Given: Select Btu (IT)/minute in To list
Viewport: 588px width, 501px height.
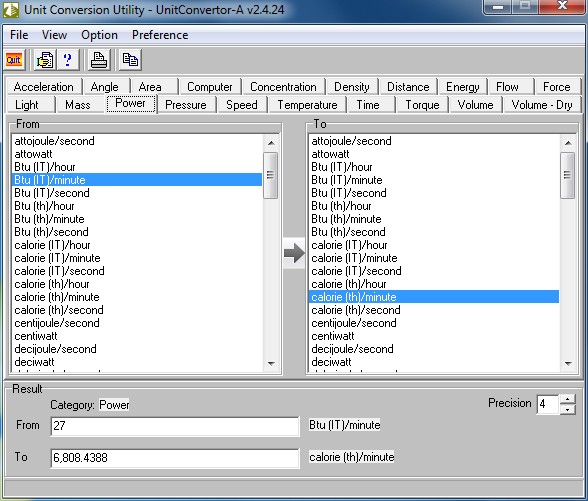Looking at the screenshot, I should pos(434,180).
